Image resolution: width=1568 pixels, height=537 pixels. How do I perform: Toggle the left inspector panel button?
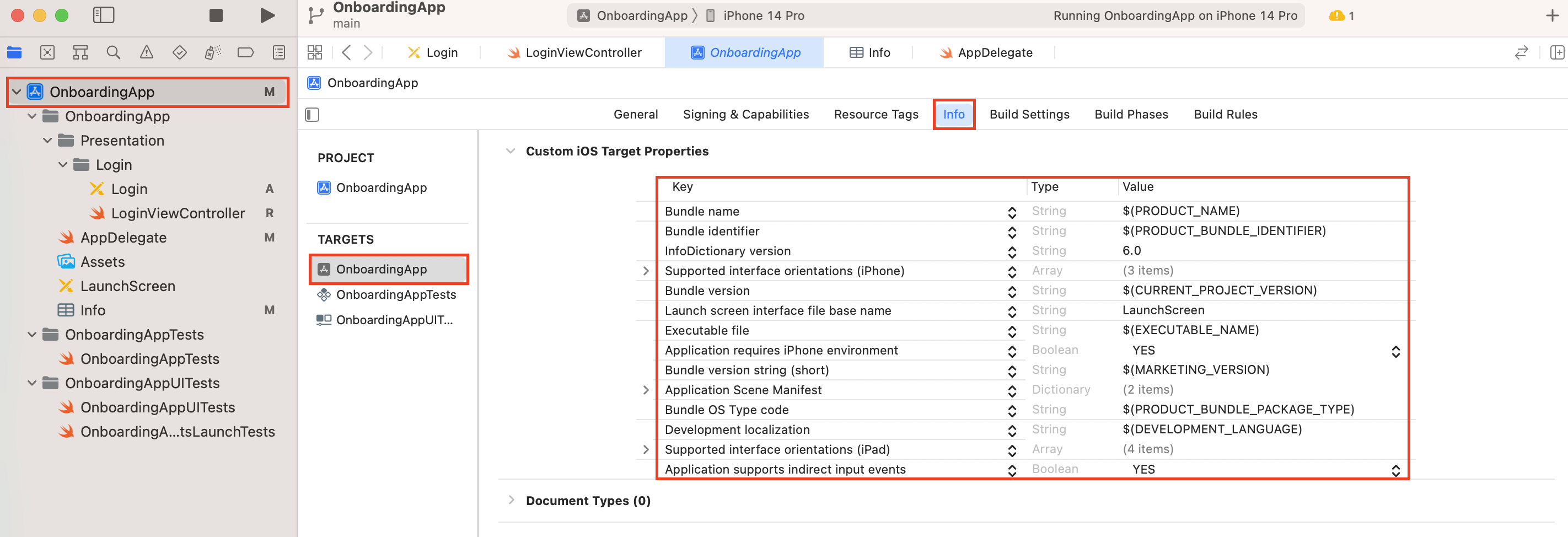coord(312,115)
